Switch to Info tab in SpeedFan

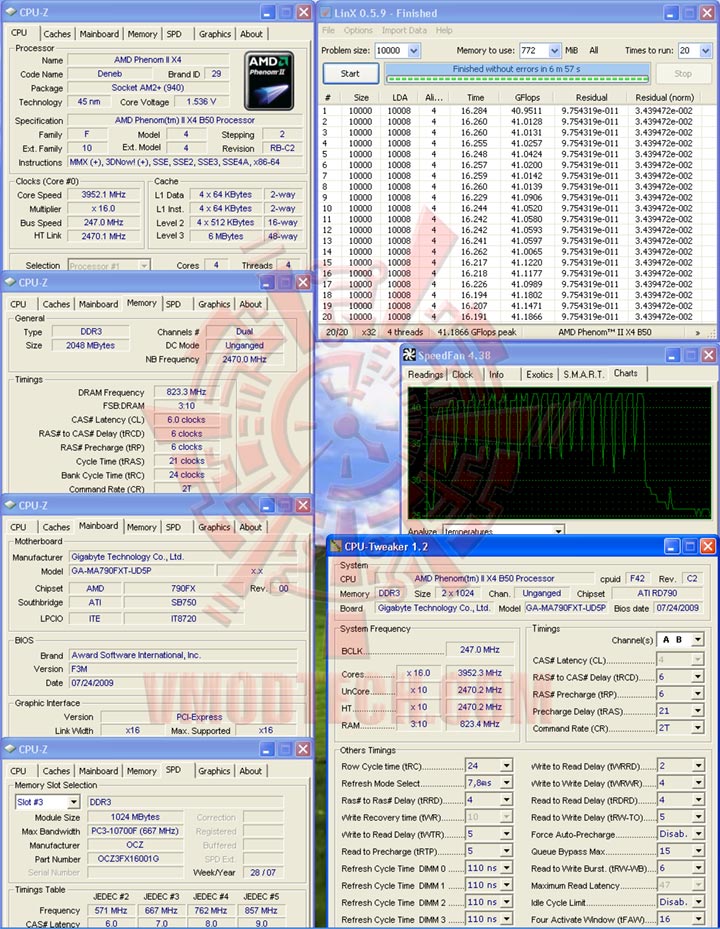pyautogui.click(x=496, y=374)
